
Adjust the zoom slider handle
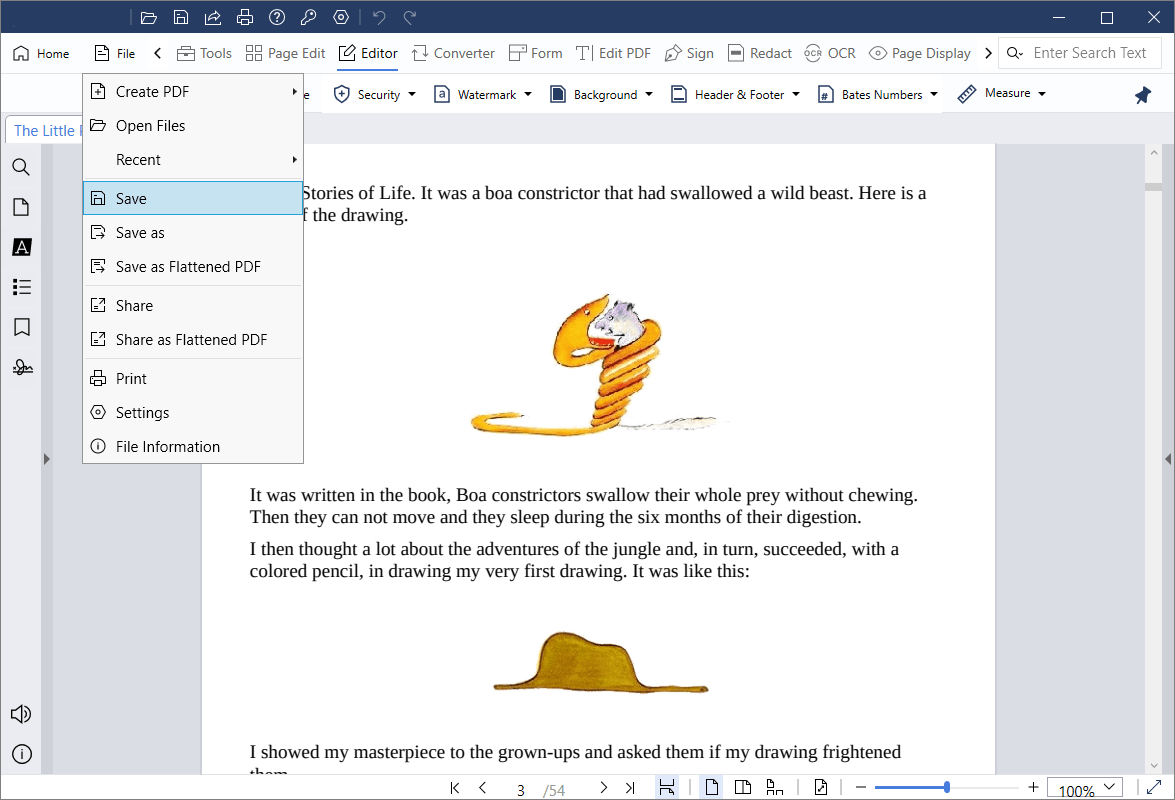(x=946, y=787)
